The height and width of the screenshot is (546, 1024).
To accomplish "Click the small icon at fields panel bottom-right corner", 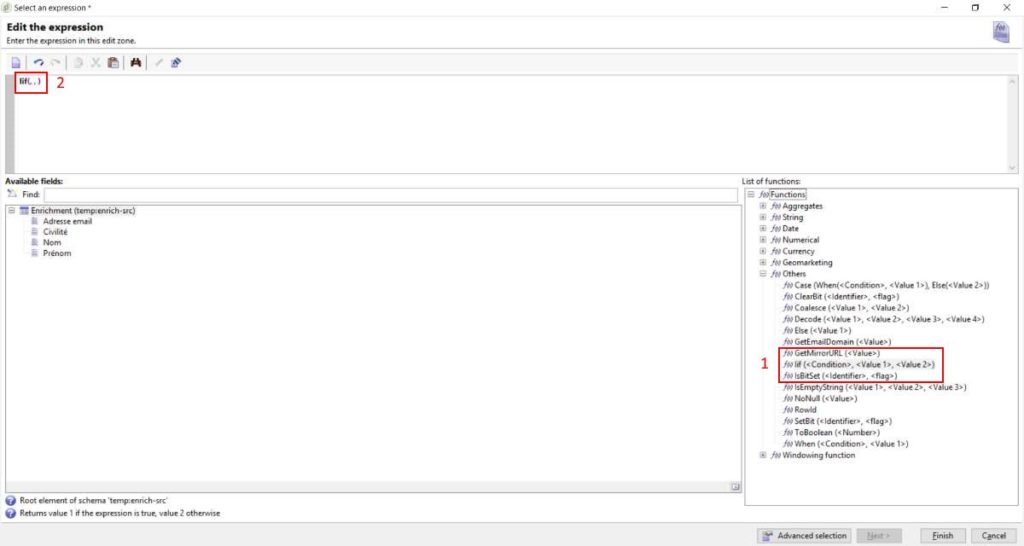I will coord(735,487).
